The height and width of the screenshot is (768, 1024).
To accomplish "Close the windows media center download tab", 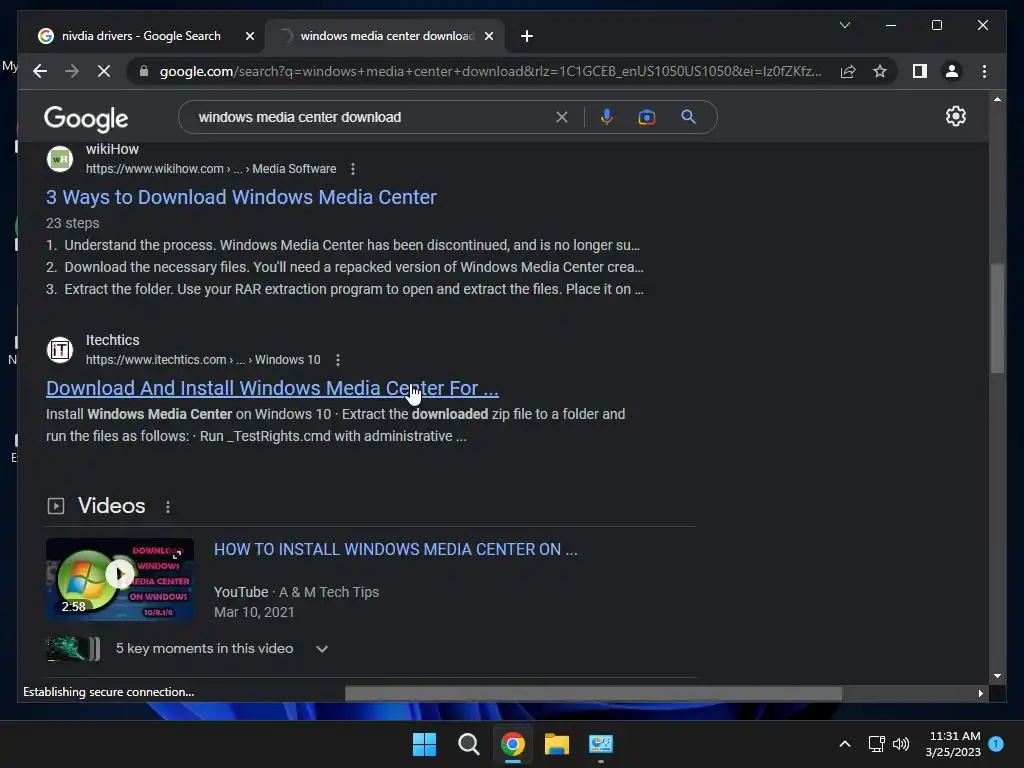I will (x=488, y=36).
